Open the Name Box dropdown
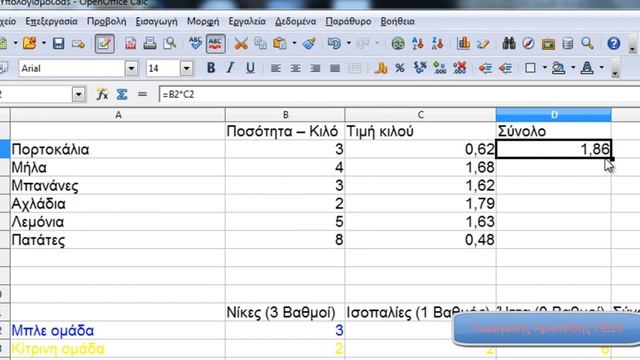Screen dimensions: 640x360 (x=78, y=95)
